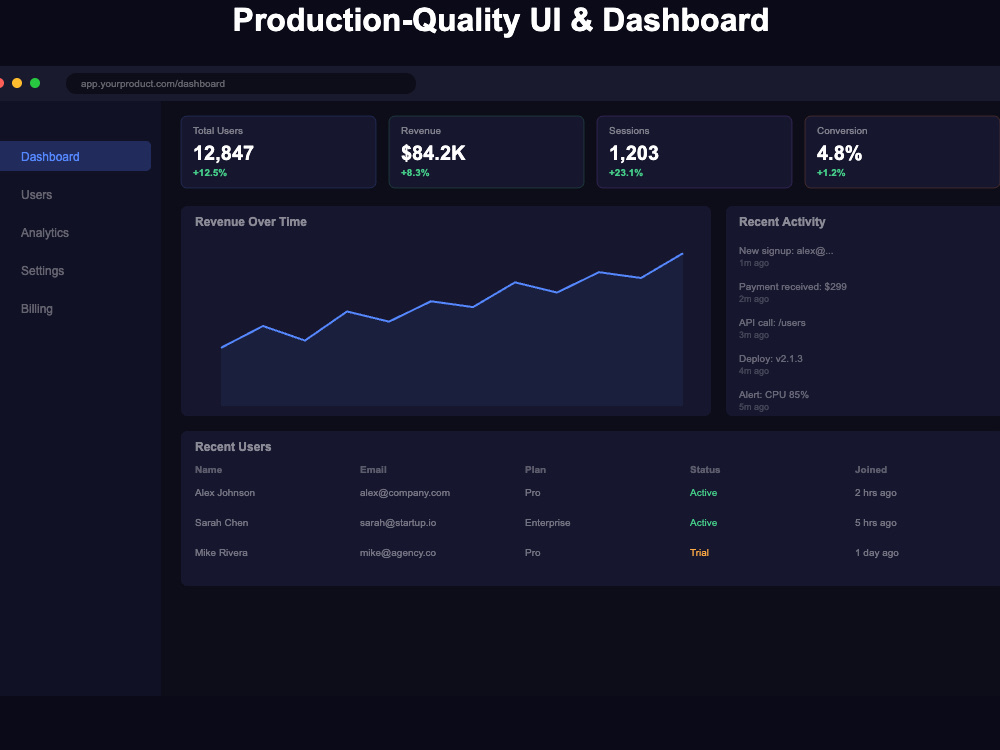Open the Conversion stat card
Image resolution: width=1000 pixels, height=750 pixels.
(902, 152)
